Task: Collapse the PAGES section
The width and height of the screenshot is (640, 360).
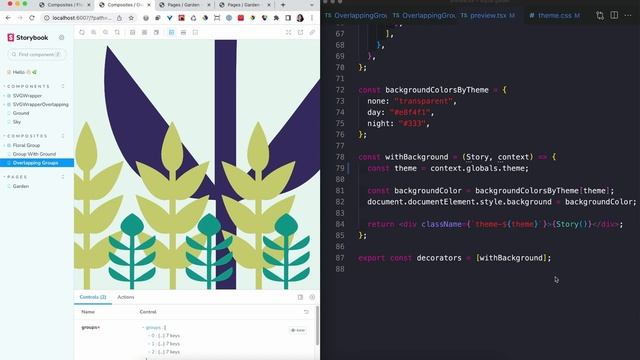Action: (16, 177)
